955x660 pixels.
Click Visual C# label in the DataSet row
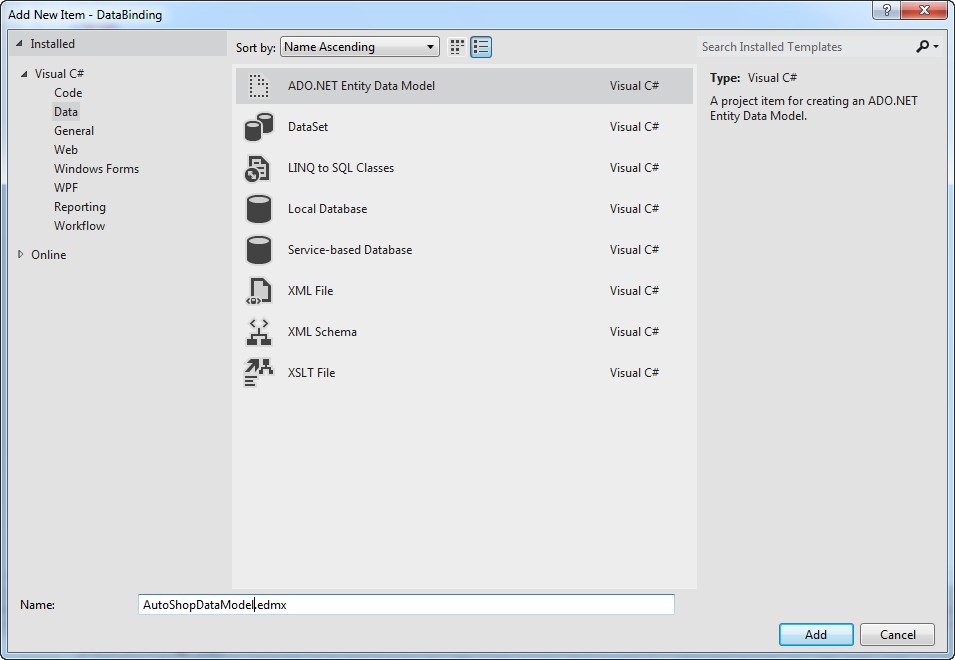pyautogui.click(x=634, y=127)
